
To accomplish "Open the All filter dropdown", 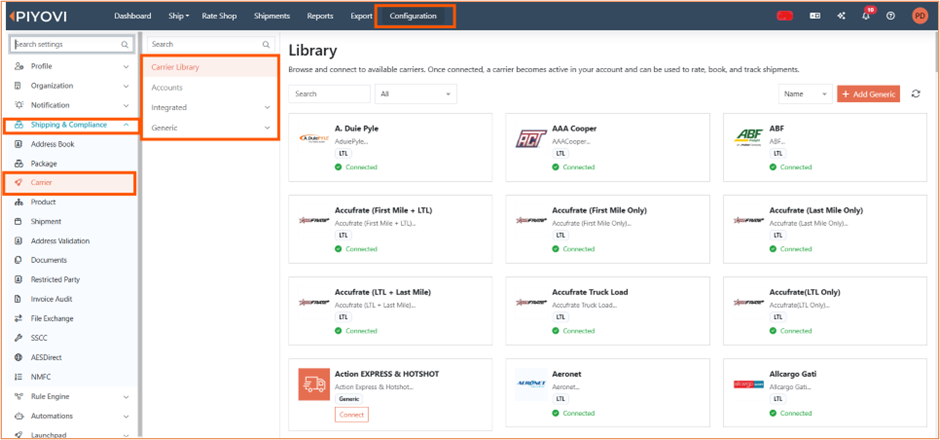I will coord(415,94).
